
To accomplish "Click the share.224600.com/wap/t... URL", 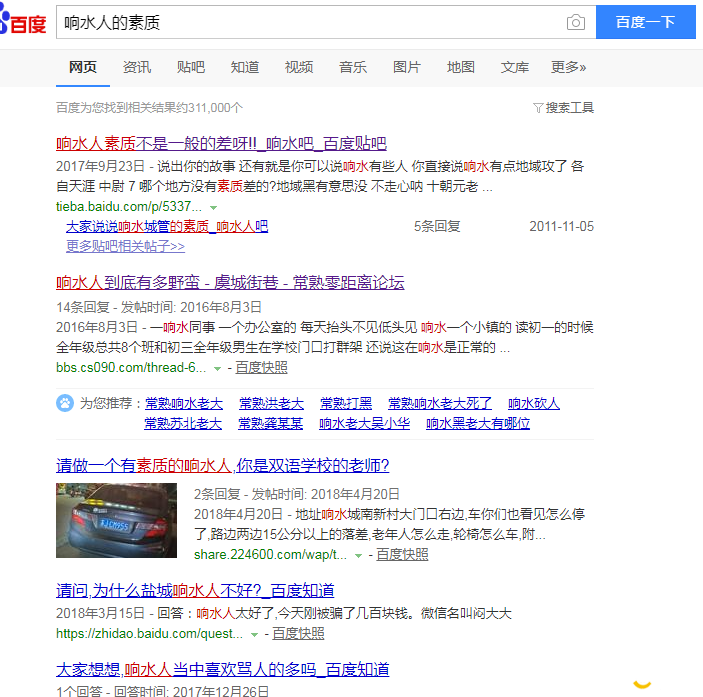I will [270, 555].
